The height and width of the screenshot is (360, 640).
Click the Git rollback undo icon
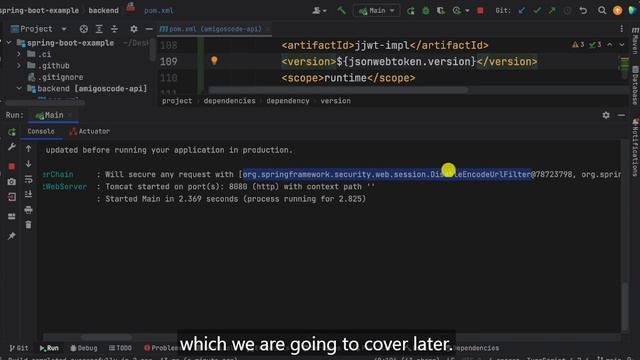click(x=583, y=11)
